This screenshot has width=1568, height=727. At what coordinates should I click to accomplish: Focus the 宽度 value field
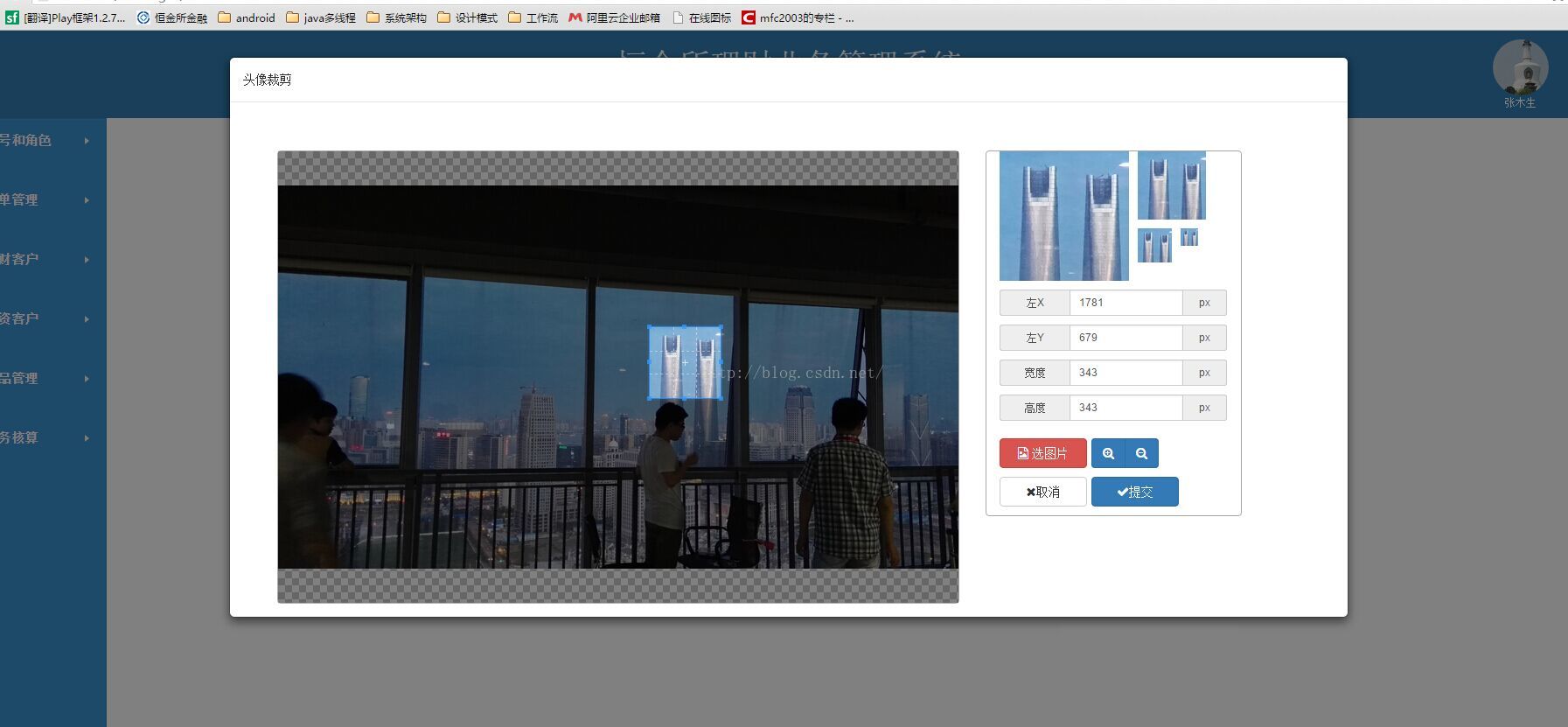(x=1126, y=373)
